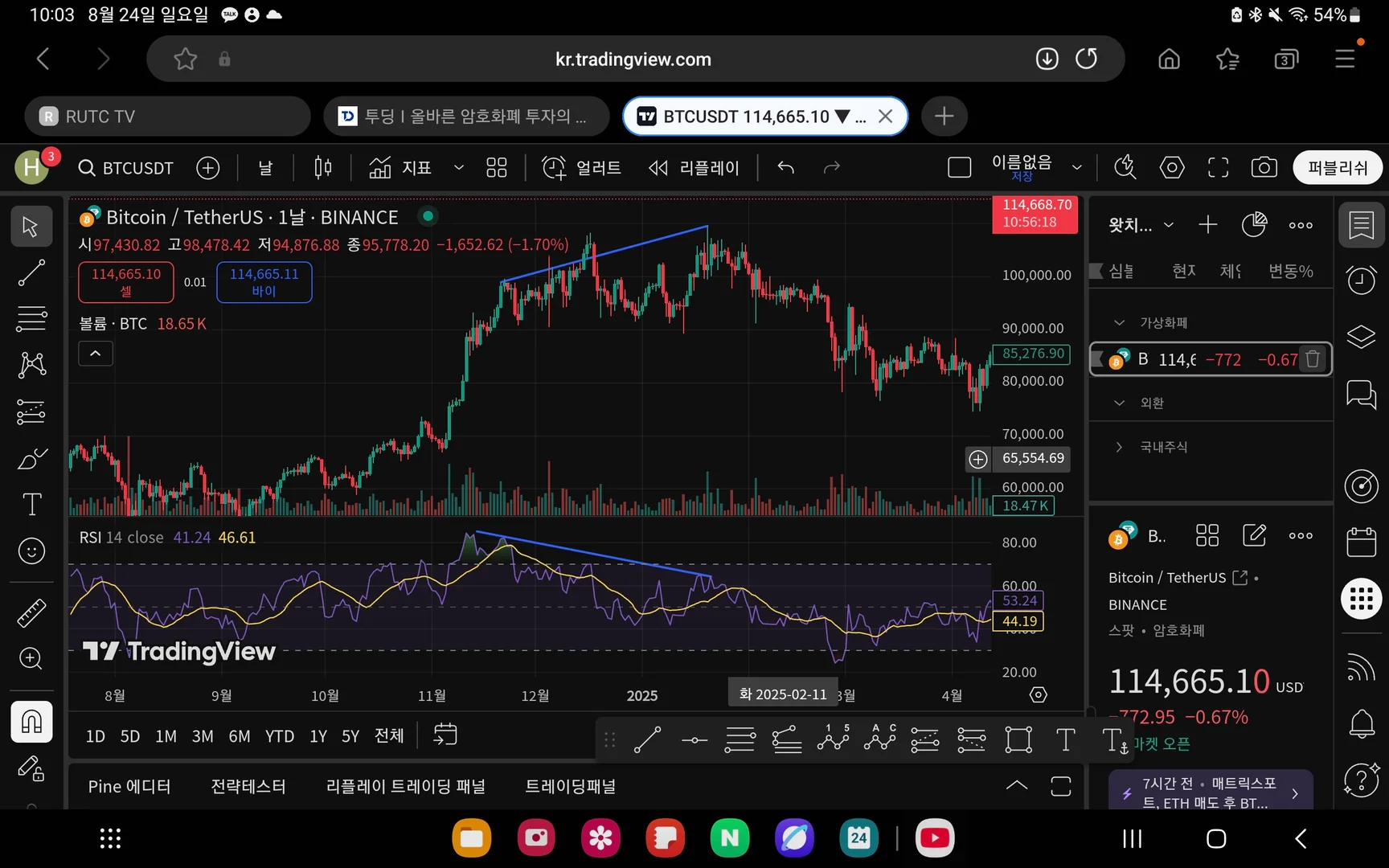Open the Pine 에디터 tab
Image resolution: width=1389 pixels, height=868 pixels.
pyautogui.click(x=129, y=787)
